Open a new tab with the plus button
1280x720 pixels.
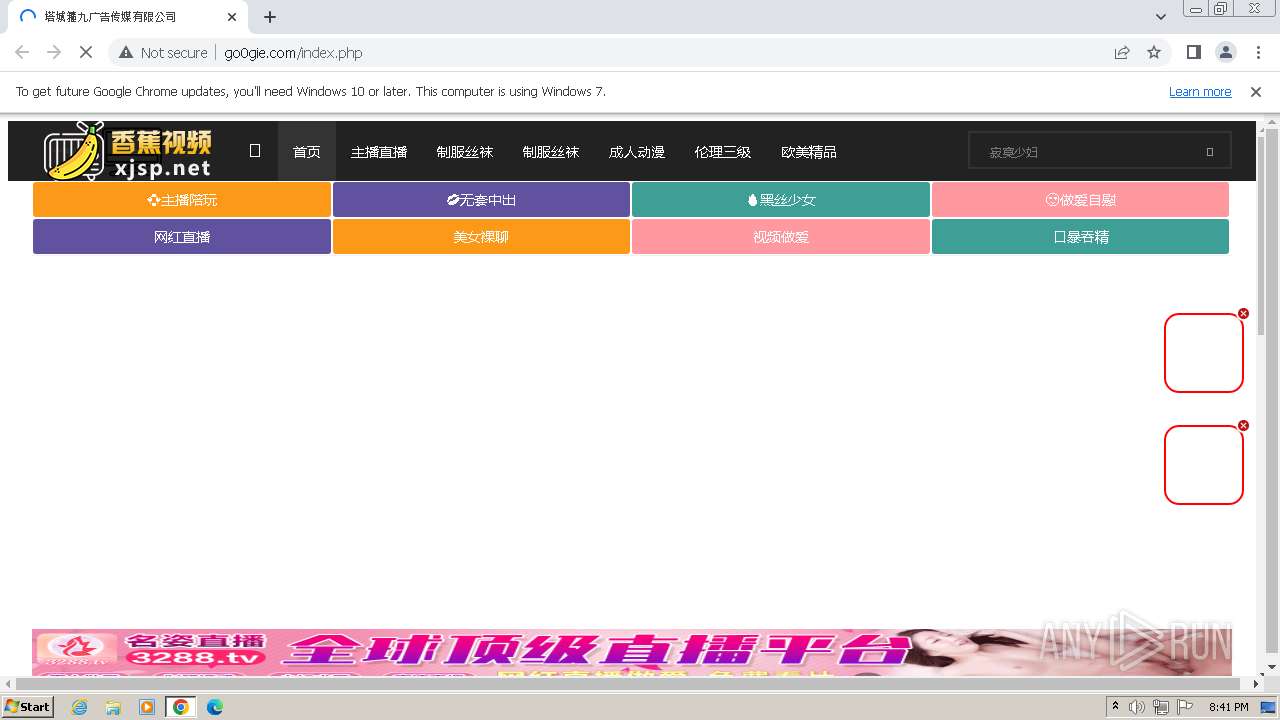pyautogui.click(x=270, y=17)
